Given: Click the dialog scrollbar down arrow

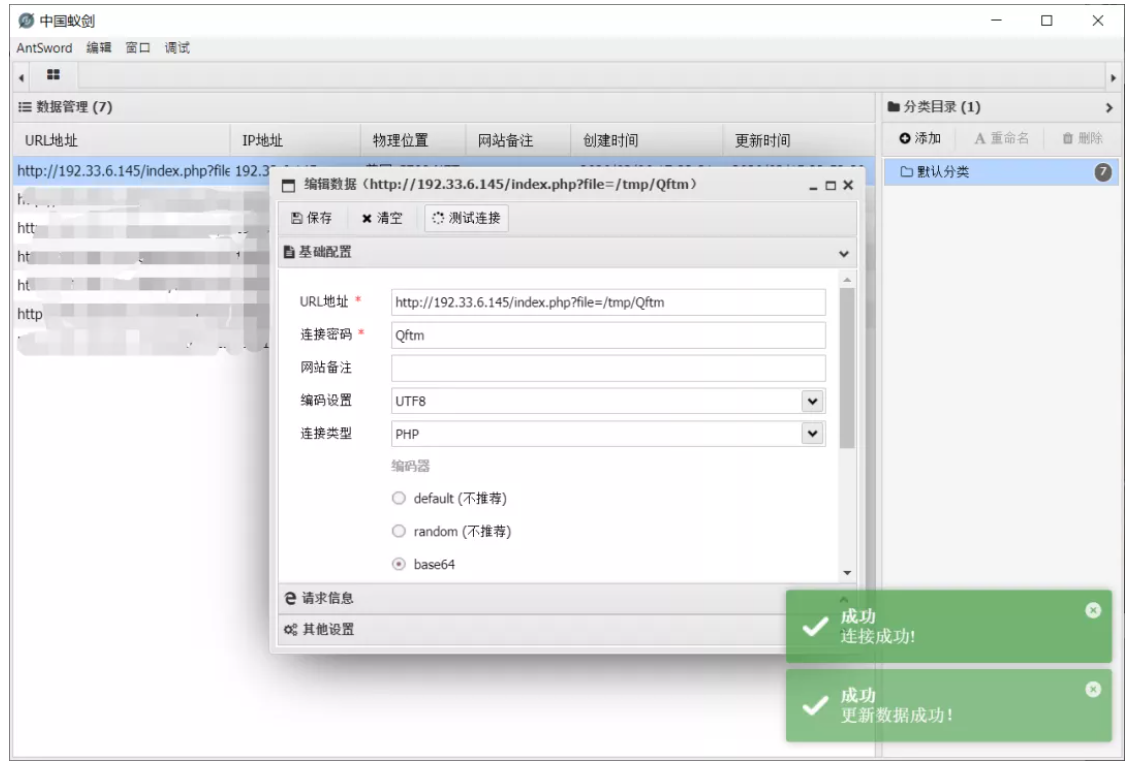Looking at the screenshot, I should pos(847,573).
